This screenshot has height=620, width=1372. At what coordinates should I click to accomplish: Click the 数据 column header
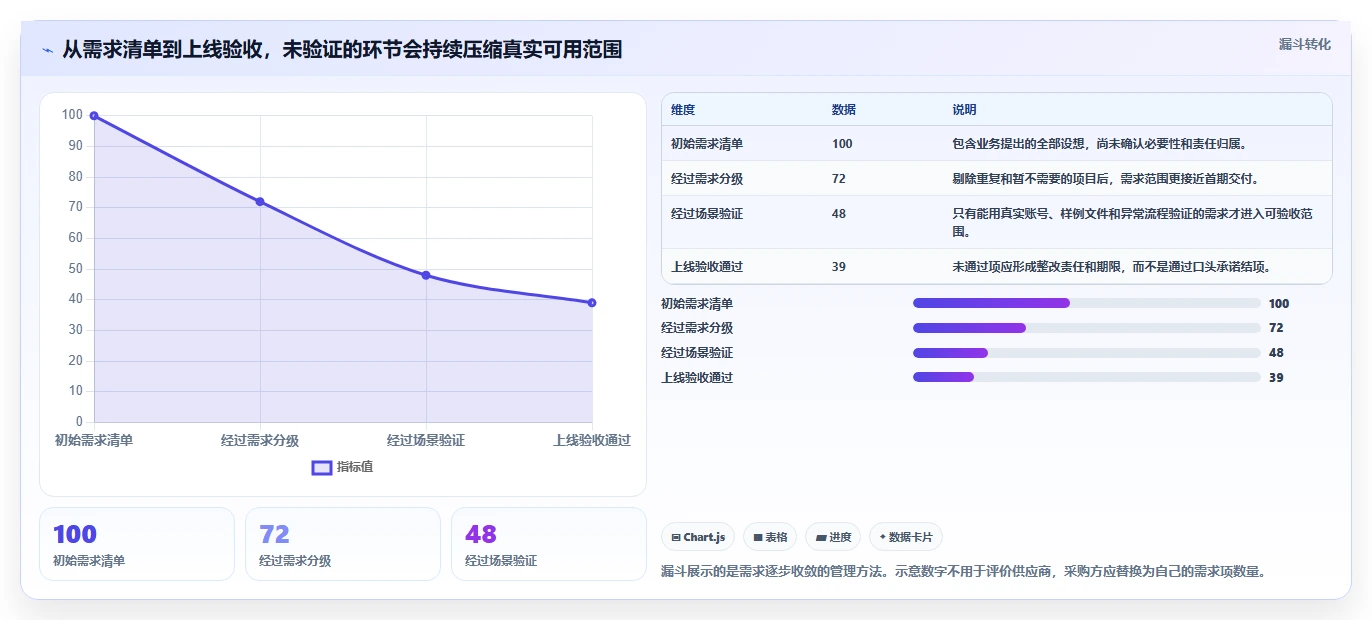coord(844,110)
